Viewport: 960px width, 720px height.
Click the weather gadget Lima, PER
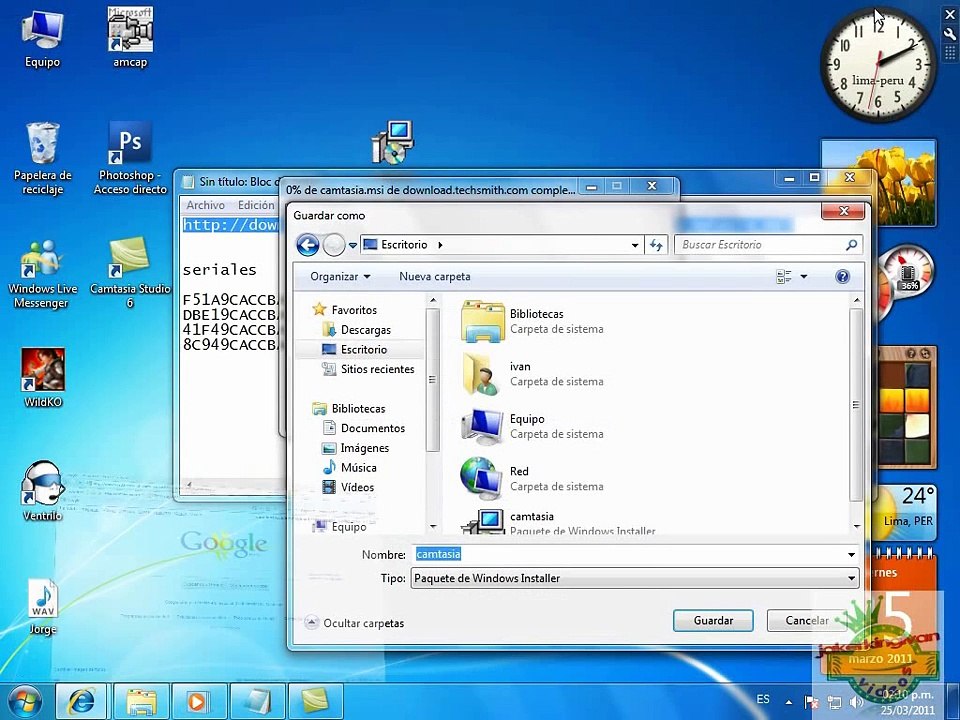(x=906, y=511)
